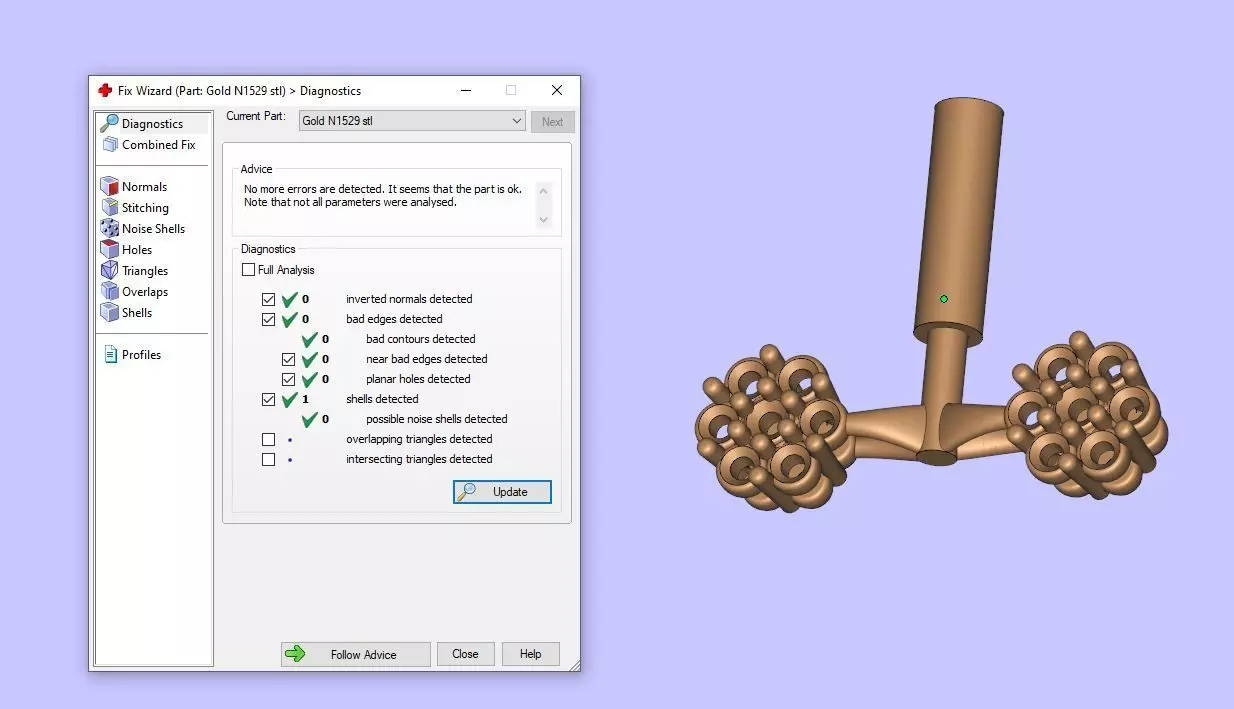Uncheck planar holes detected checkbox
1234x709 pixels.
pos(288,379)
